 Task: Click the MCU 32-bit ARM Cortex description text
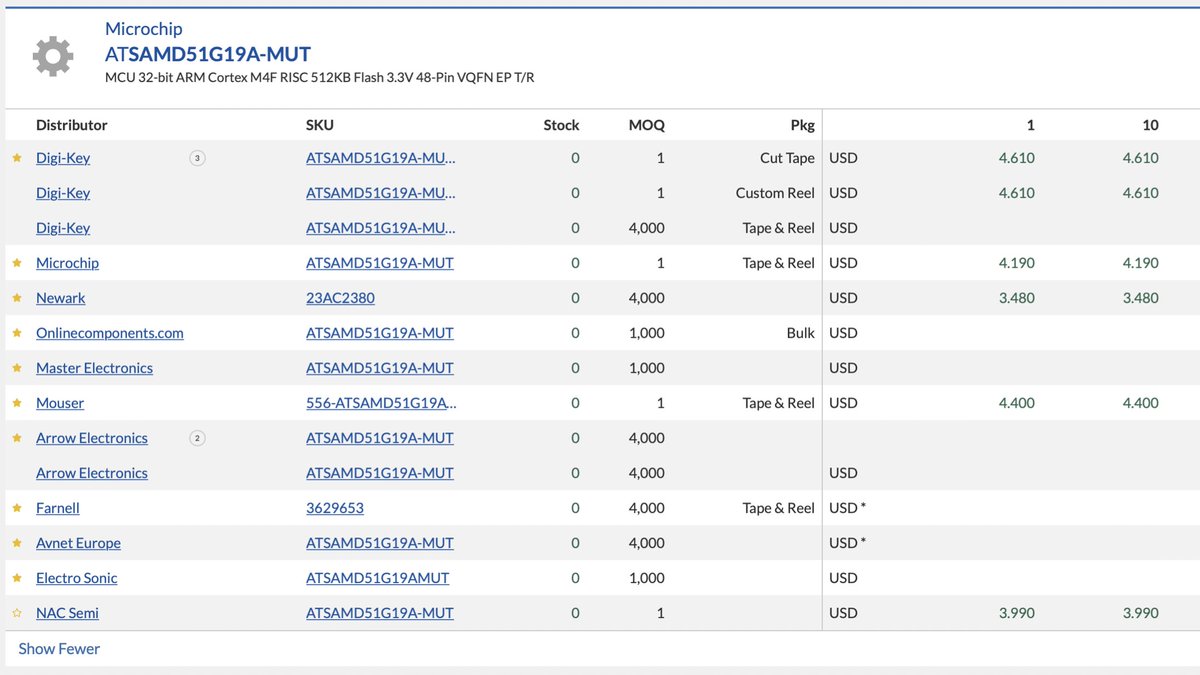320,77
